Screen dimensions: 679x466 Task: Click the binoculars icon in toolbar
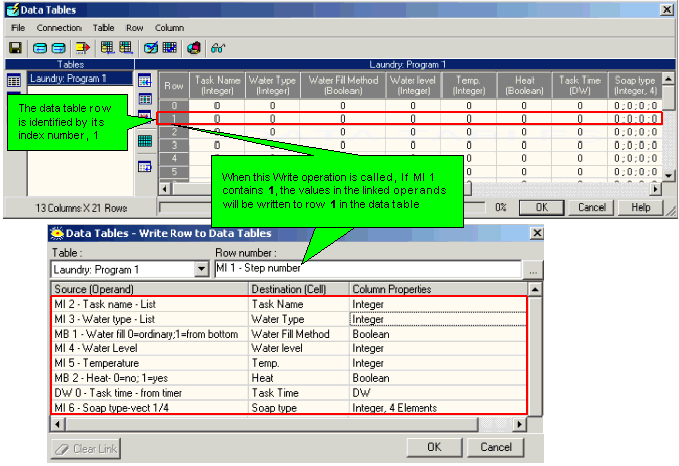[x=217, y=47]
